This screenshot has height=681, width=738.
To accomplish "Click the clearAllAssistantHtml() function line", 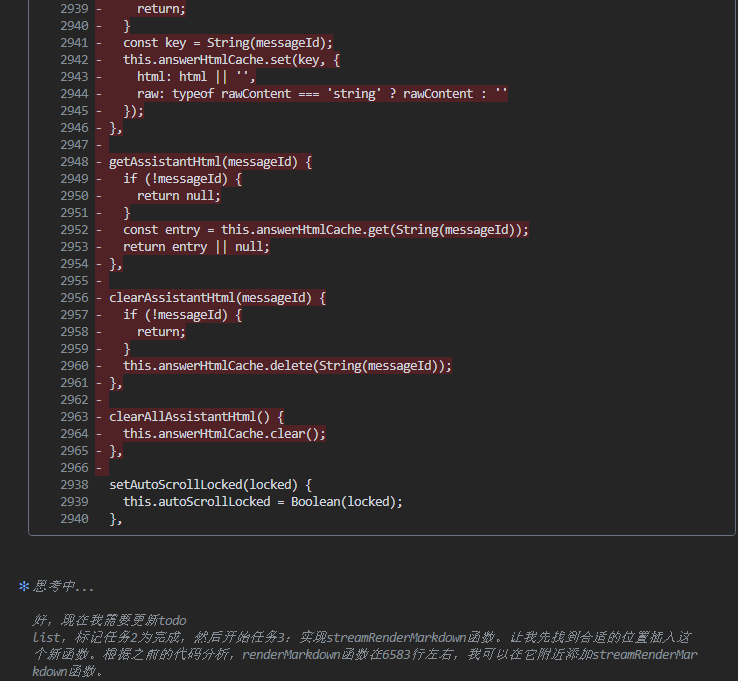I will (x=197, y=417).
